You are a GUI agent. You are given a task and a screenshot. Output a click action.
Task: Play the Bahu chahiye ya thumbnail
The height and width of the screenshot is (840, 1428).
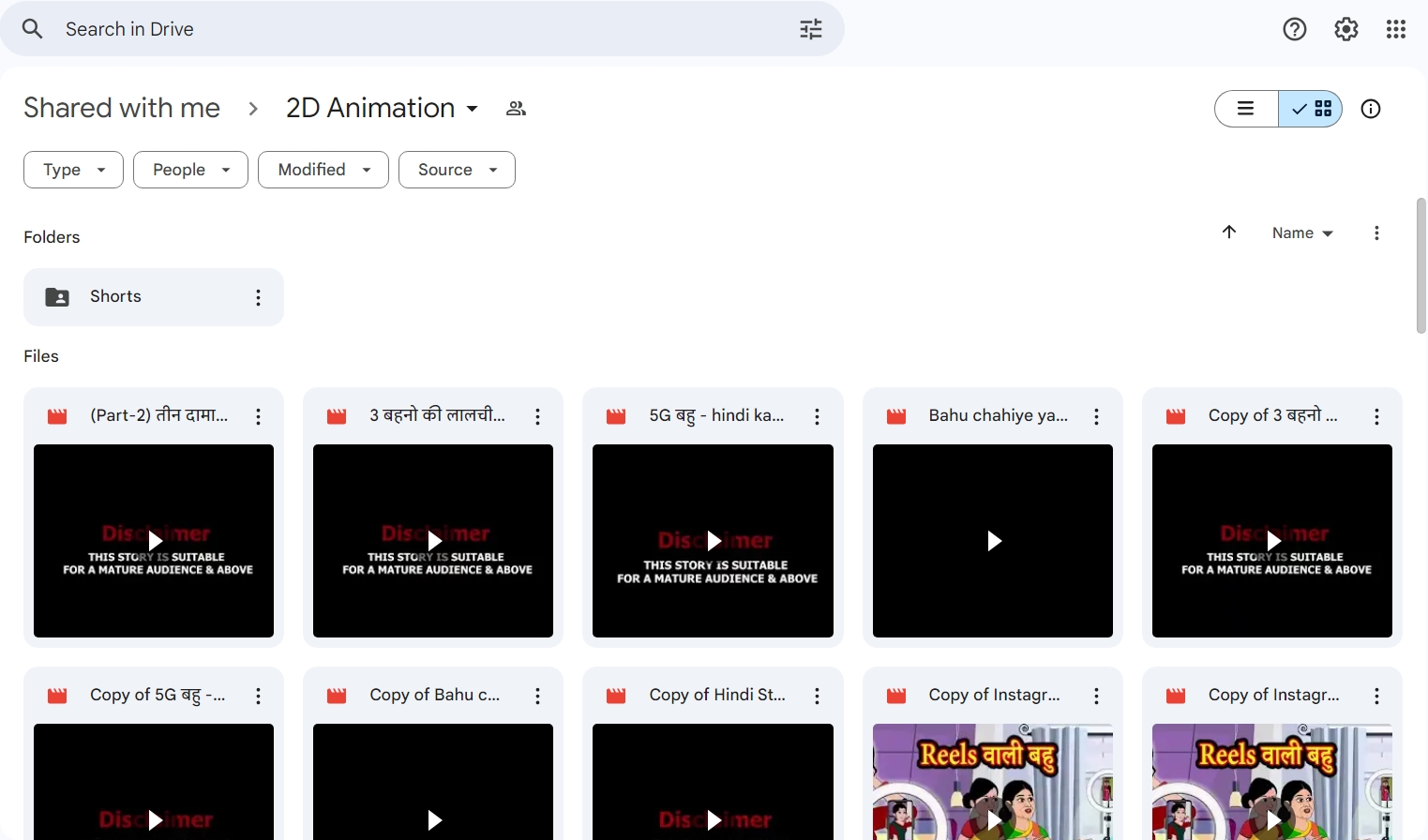tap(993, 541)
